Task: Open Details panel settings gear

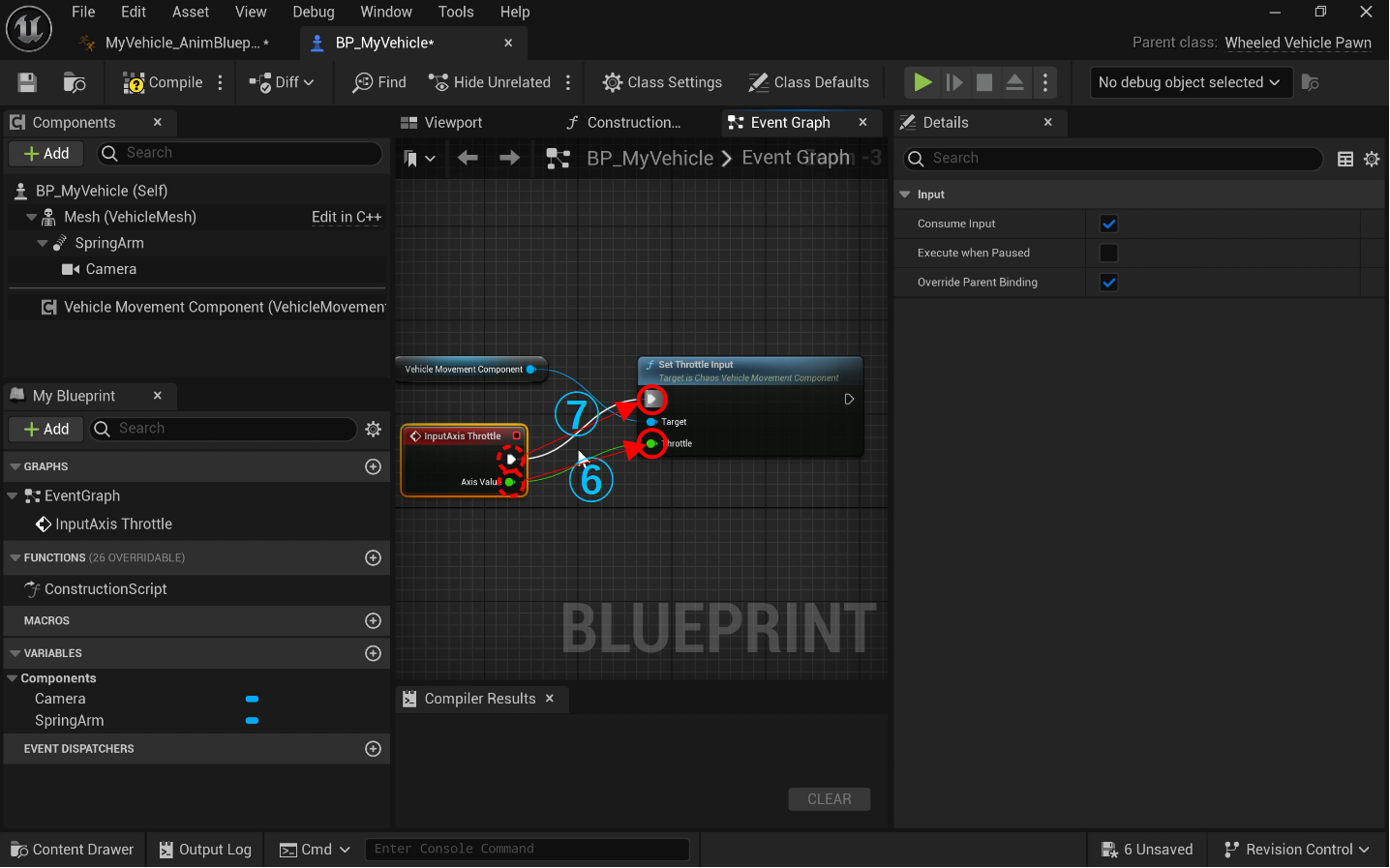Action: pos(1372,159)
